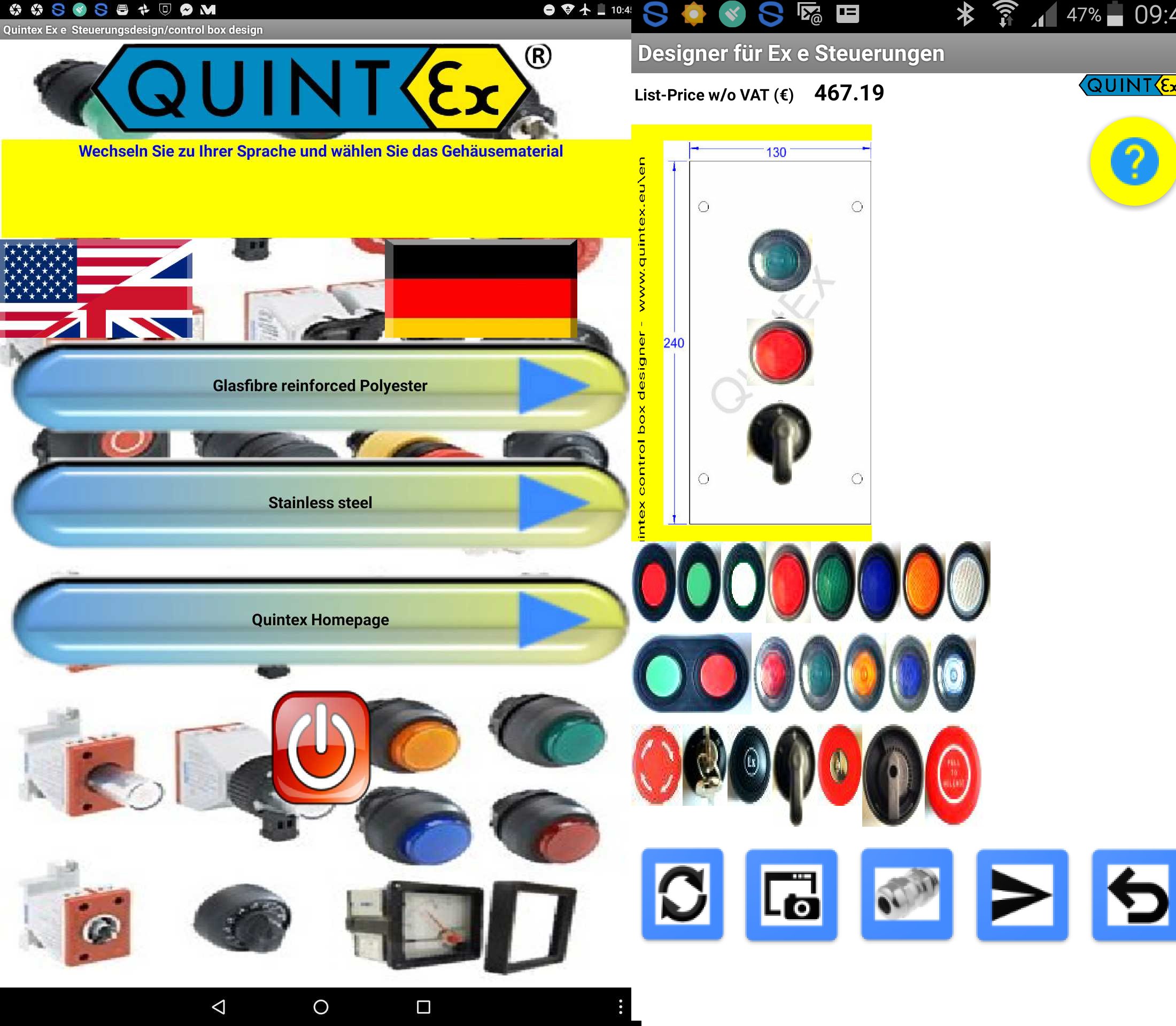1176x1026 pixels.
Task: Click the Quintex control box design title
Action: (133, 30)
